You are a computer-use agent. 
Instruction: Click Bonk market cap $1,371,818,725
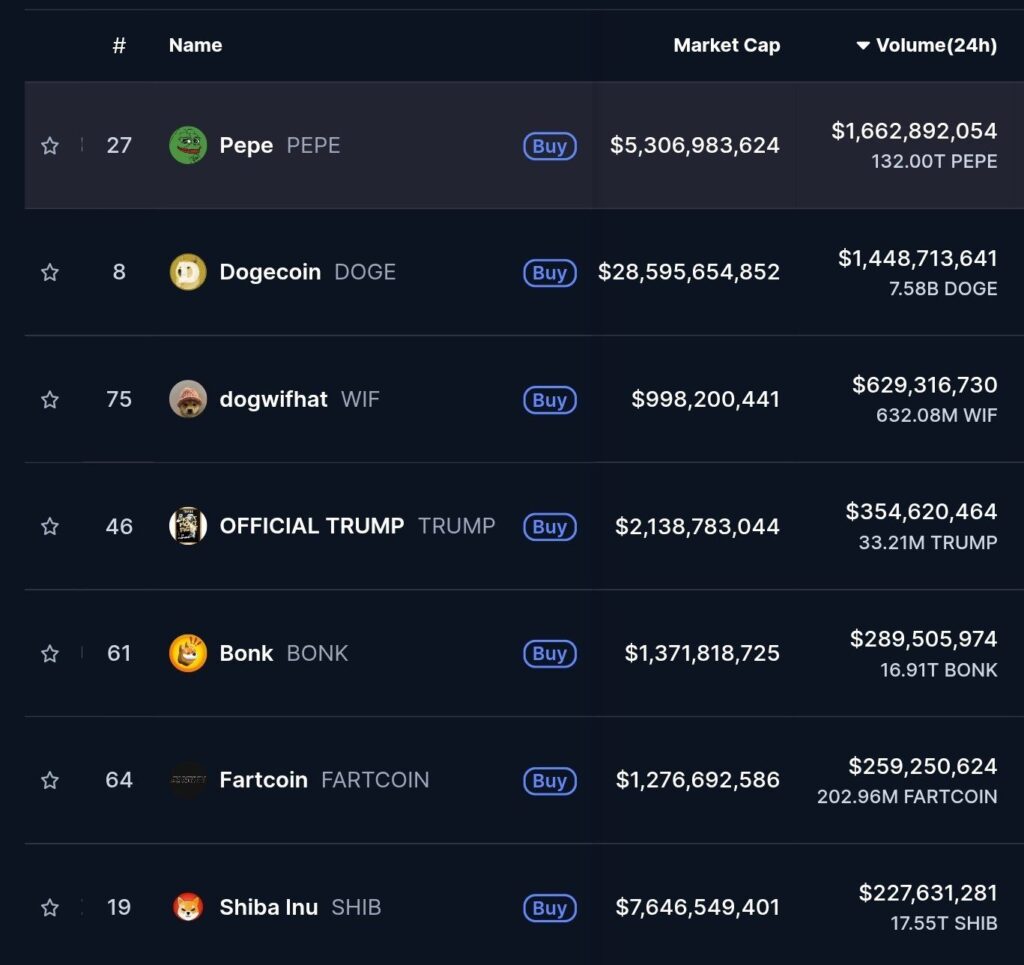[x=702, y=653]
